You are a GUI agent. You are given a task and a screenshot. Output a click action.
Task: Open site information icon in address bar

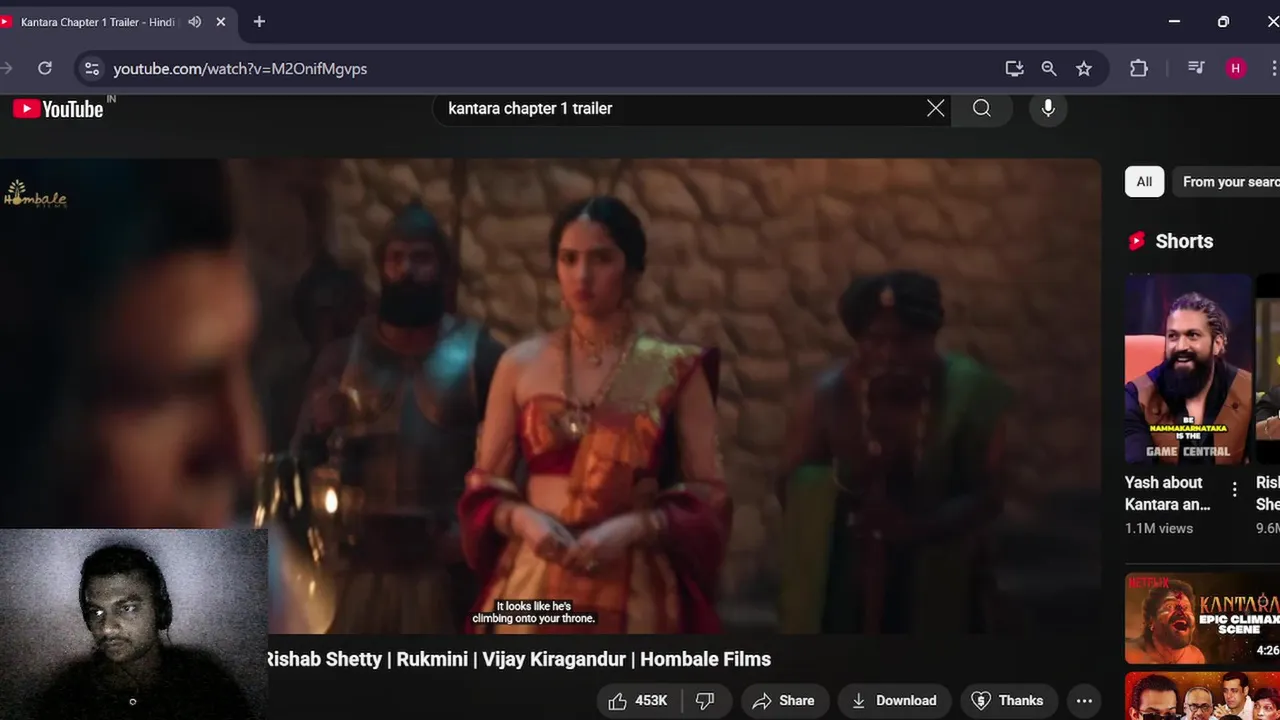[x=92, y=68]
